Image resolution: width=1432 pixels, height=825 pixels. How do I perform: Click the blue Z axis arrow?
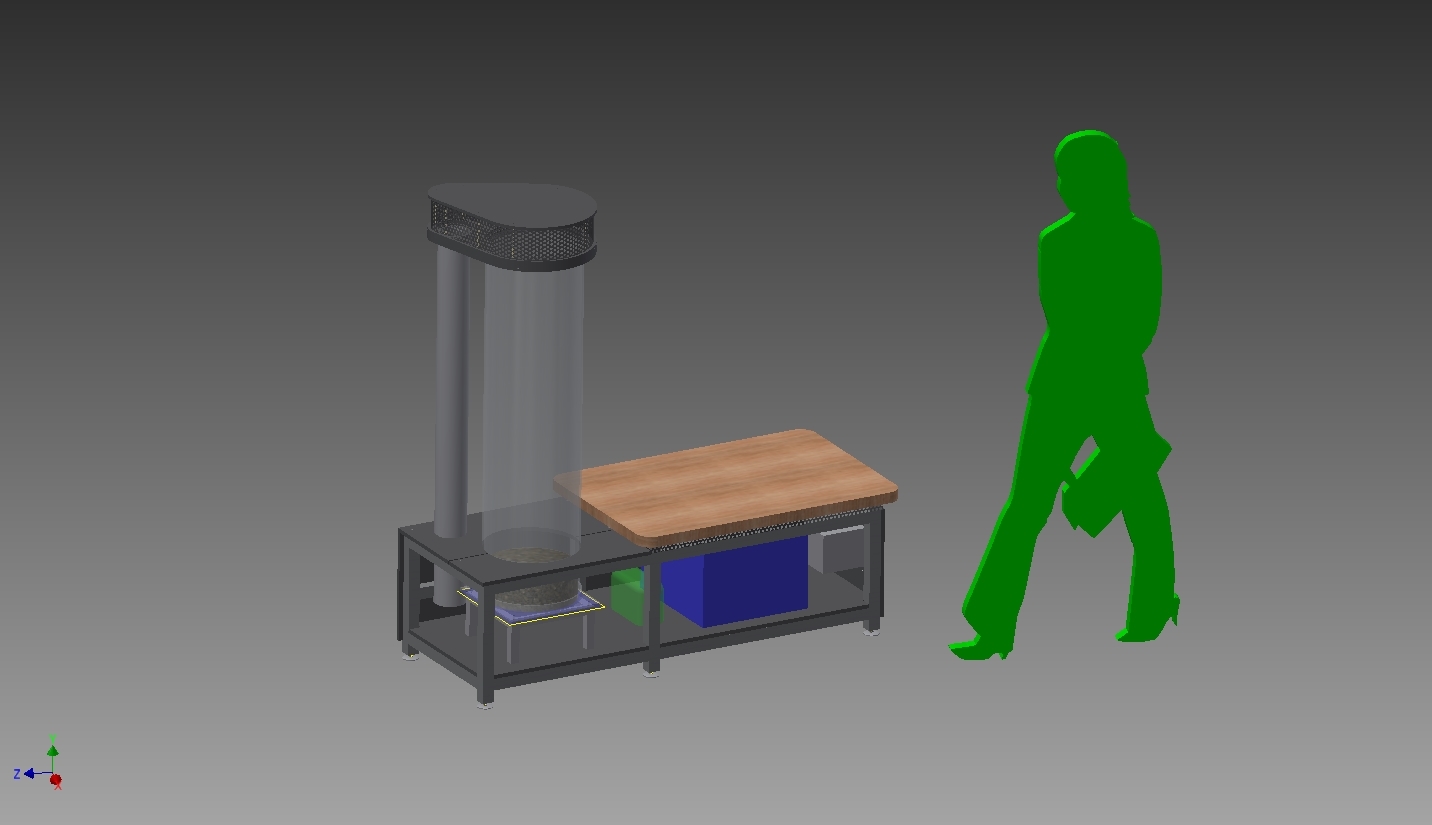coord(30,773)
